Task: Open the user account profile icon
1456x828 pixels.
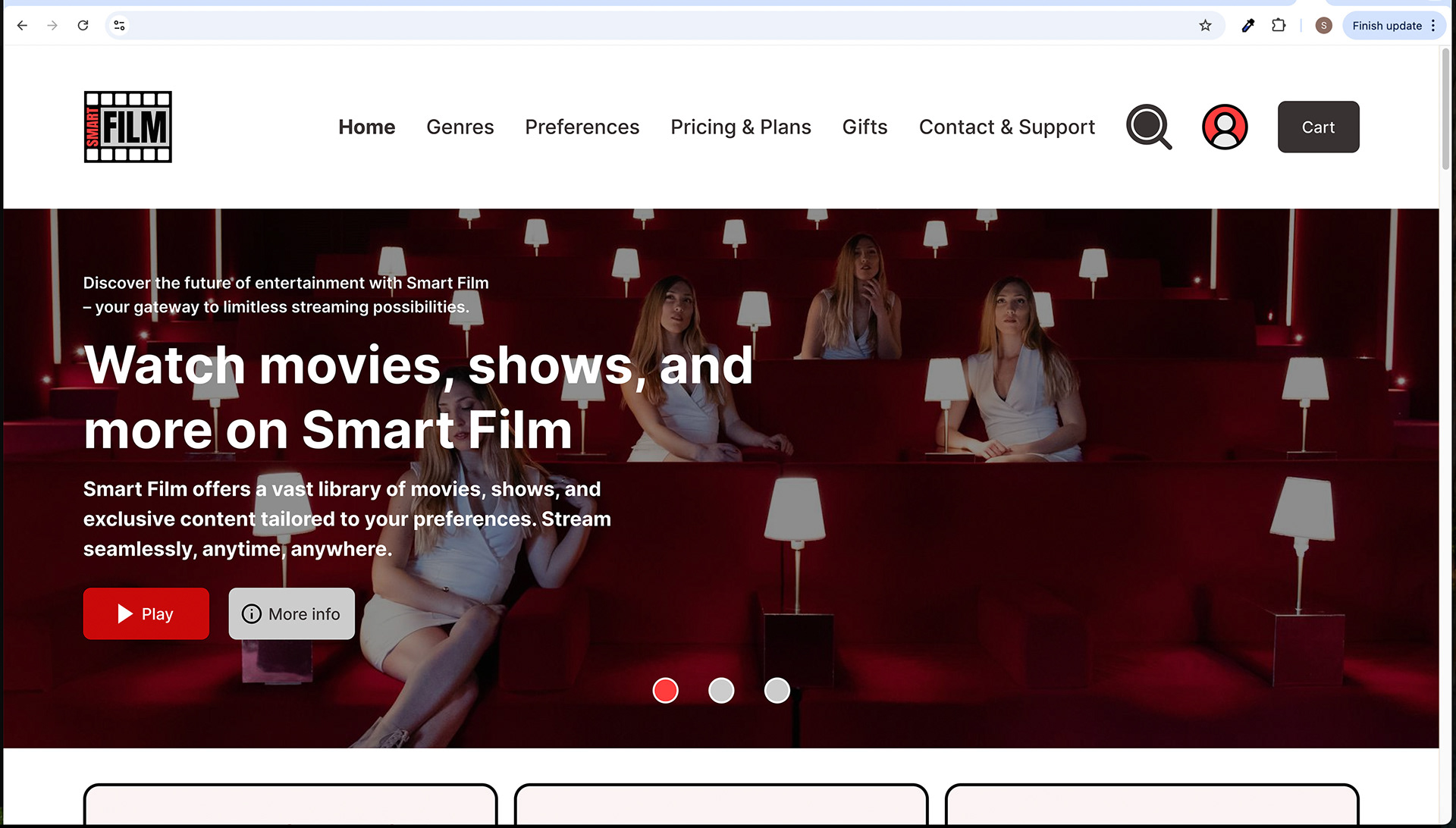Action: tap(1225, 127)
